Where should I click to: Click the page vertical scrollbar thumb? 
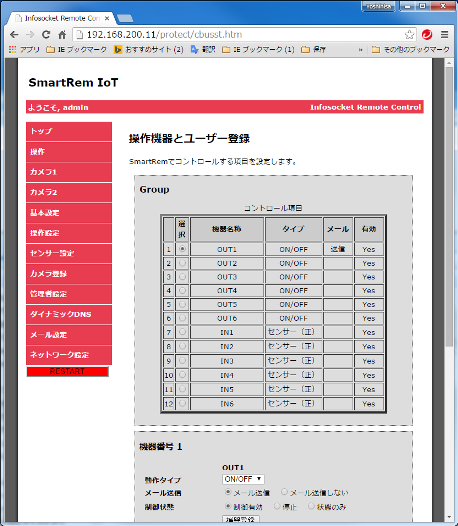449,206
